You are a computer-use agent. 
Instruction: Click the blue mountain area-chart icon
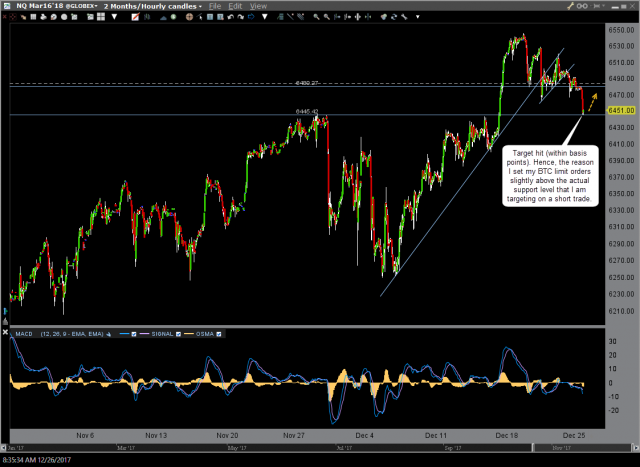pos(163,17)
